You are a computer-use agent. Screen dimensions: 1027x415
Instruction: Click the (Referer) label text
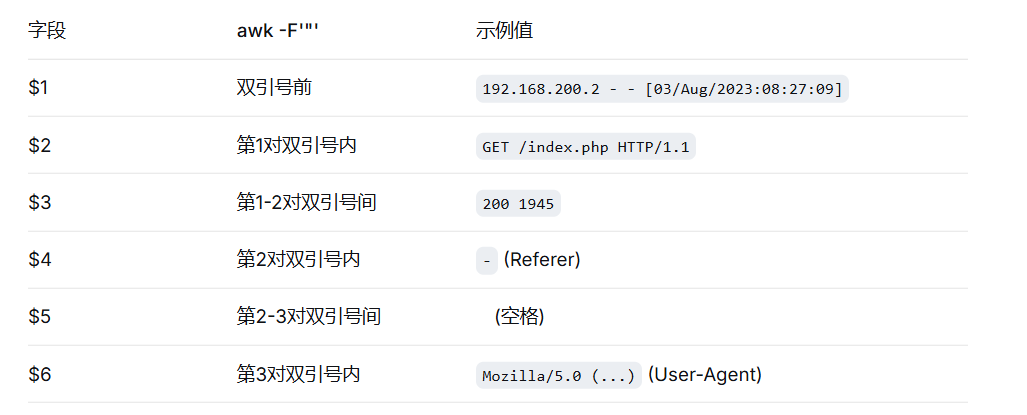tap(542, 260)
